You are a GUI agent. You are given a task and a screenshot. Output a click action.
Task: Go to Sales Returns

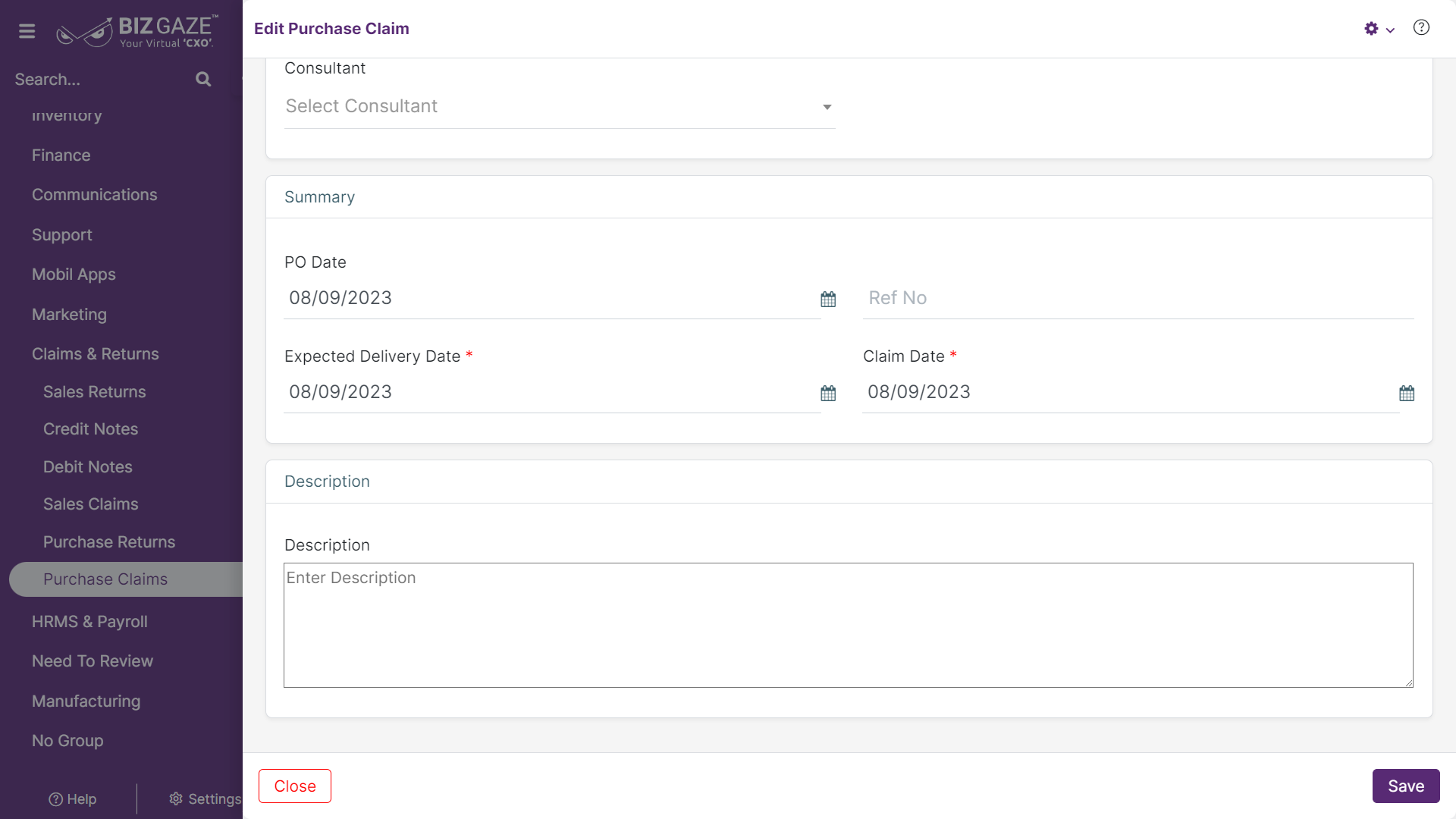[x=95, y=391]
